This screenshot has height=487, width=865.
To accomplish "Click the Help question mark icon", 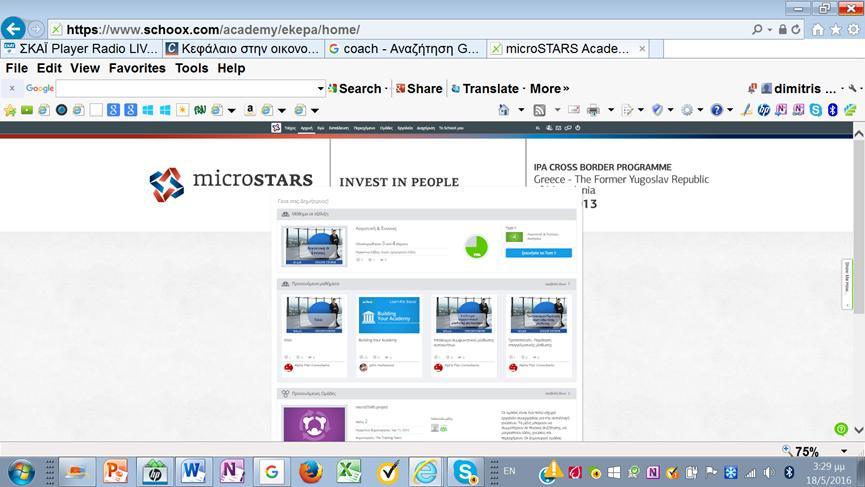I will [717, 110].
